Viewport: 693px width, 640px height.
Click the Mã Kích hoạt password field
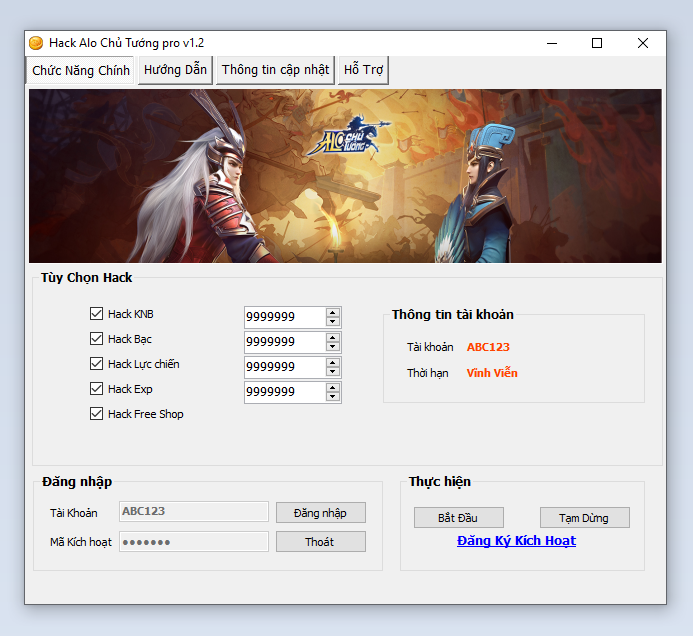click(x=194, y=542)
